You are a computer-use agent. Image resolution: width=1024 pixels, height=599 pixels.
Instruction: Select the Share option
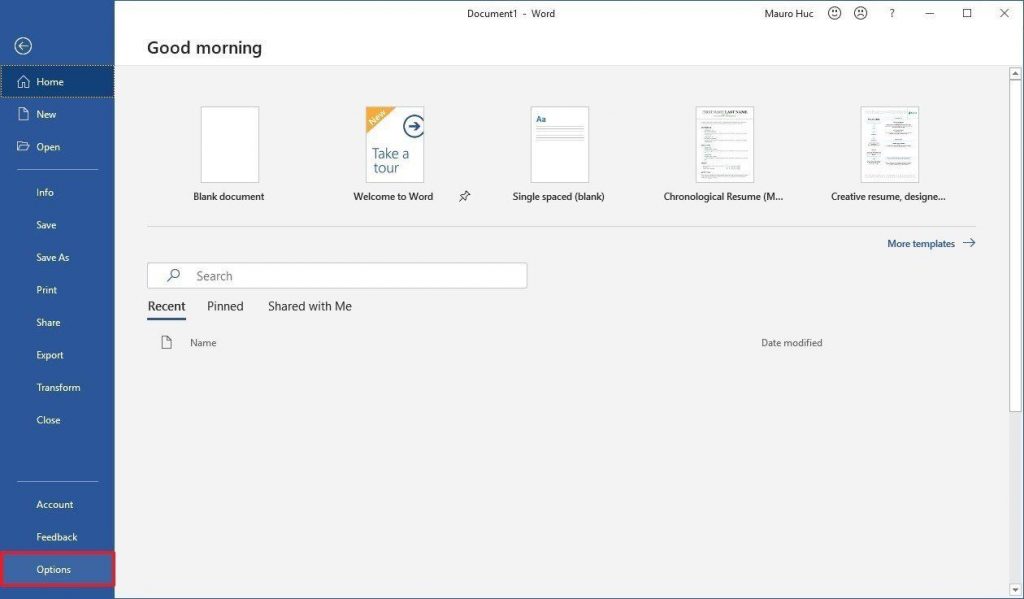(x=57, y=323)
